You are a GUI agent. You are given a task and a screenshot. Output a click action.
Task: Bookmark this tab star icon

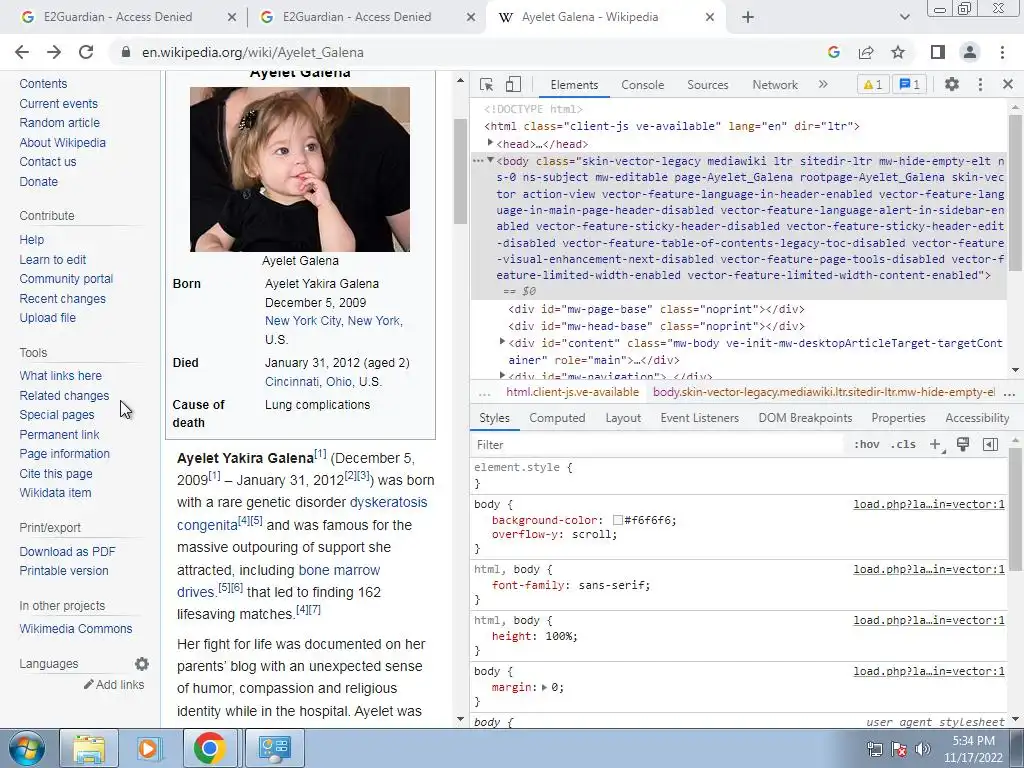(x=898, y=52)
